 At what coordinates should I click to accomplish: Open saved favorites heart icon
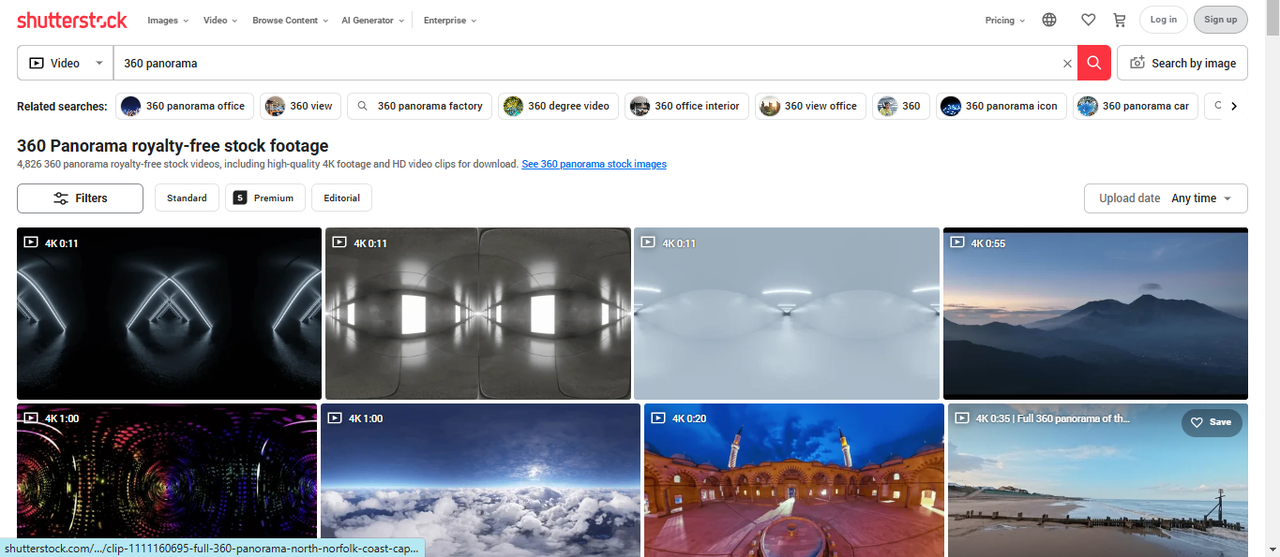point(1089,20)
